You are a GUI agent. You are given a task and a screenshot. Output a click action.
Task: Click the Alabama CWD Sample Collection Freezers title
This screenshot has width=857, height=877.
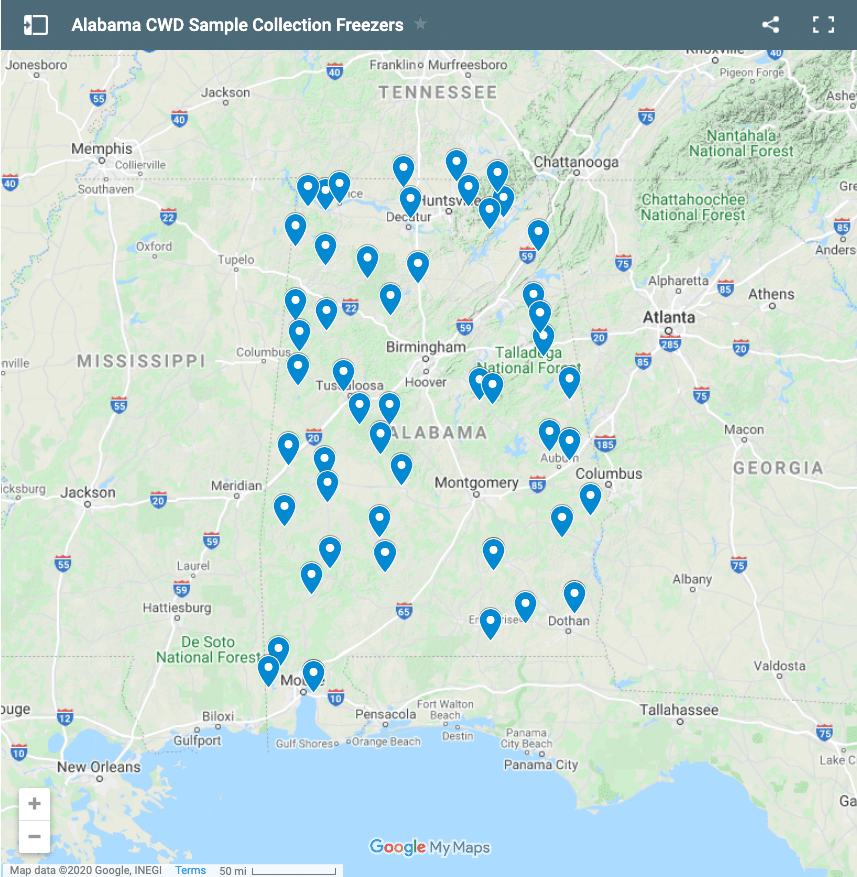(x=237, y=25)
